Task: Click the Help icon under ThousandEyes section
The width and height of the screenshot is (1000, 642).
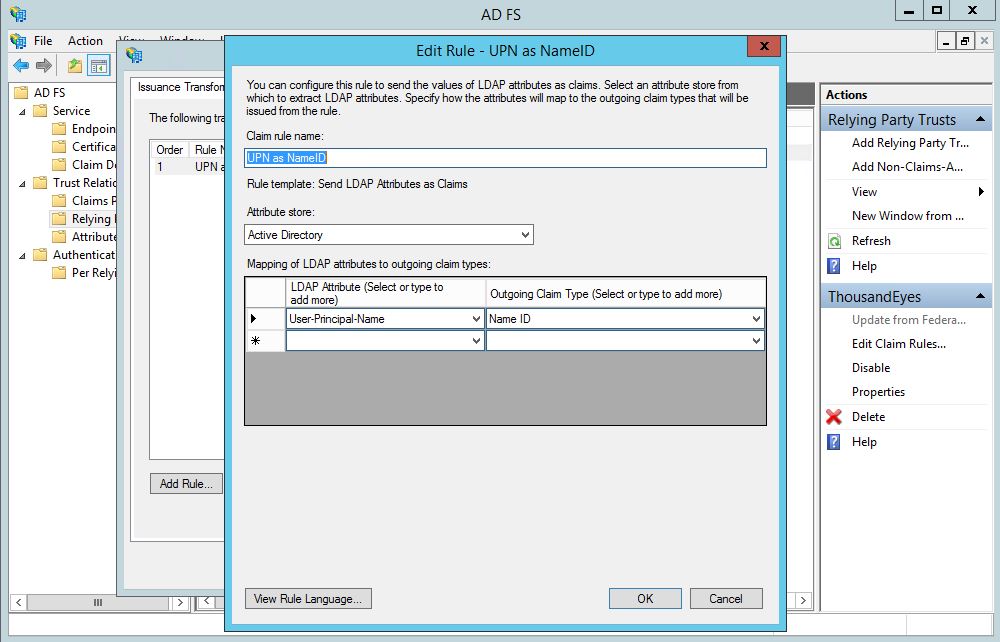Action: 834,442
